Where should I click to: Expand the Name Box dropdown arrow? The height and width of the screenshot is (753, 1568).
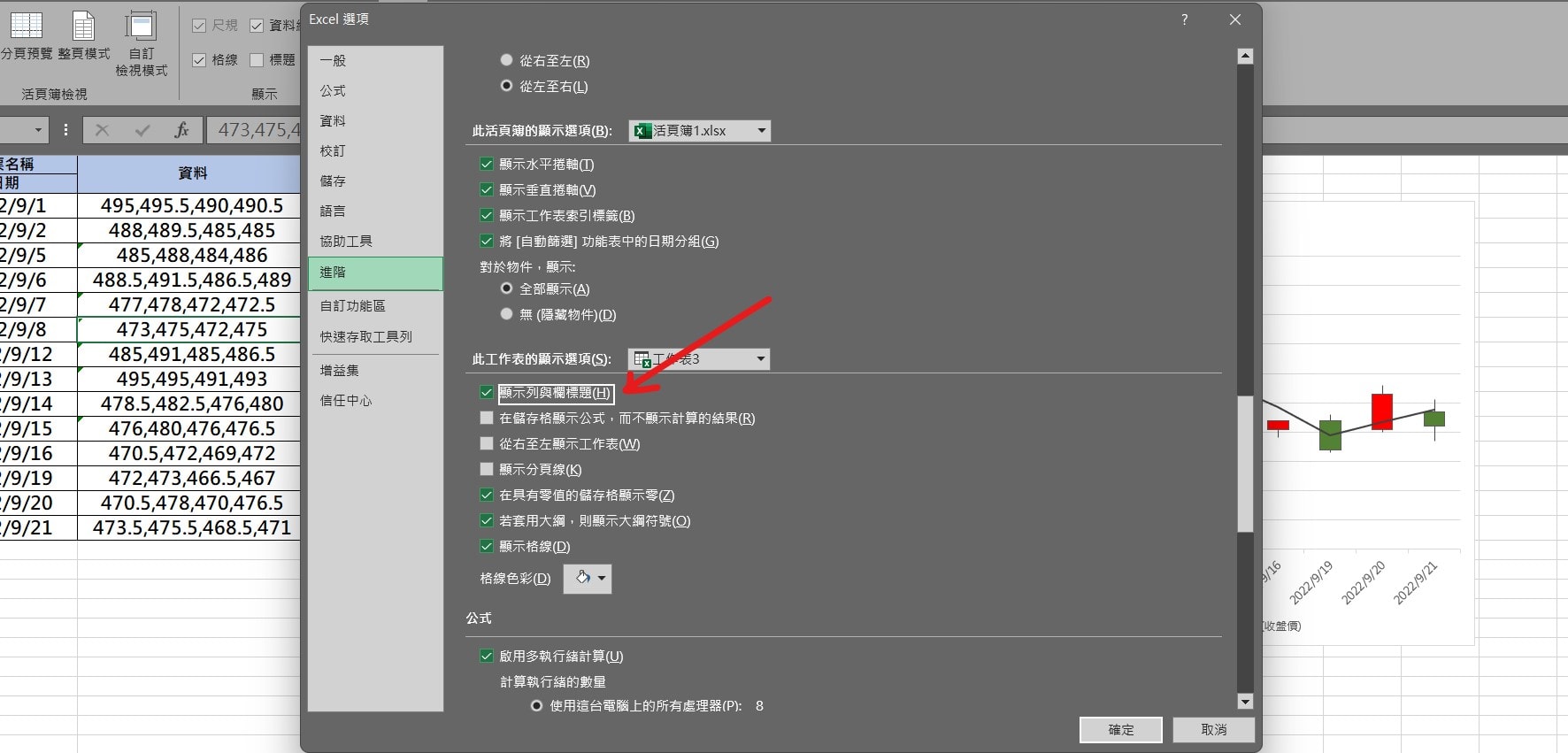point(38,130)
